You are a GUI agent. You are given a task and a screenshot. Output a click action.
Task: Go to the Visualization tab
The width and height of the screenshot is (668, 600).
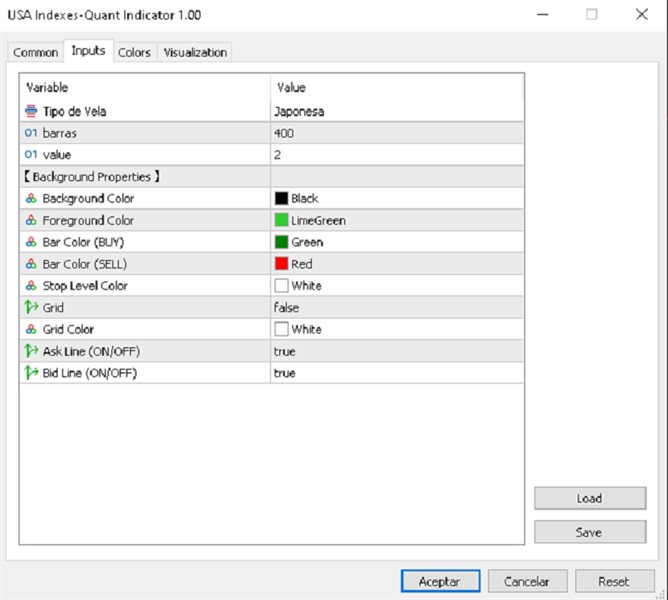click(x=195, y=52)
